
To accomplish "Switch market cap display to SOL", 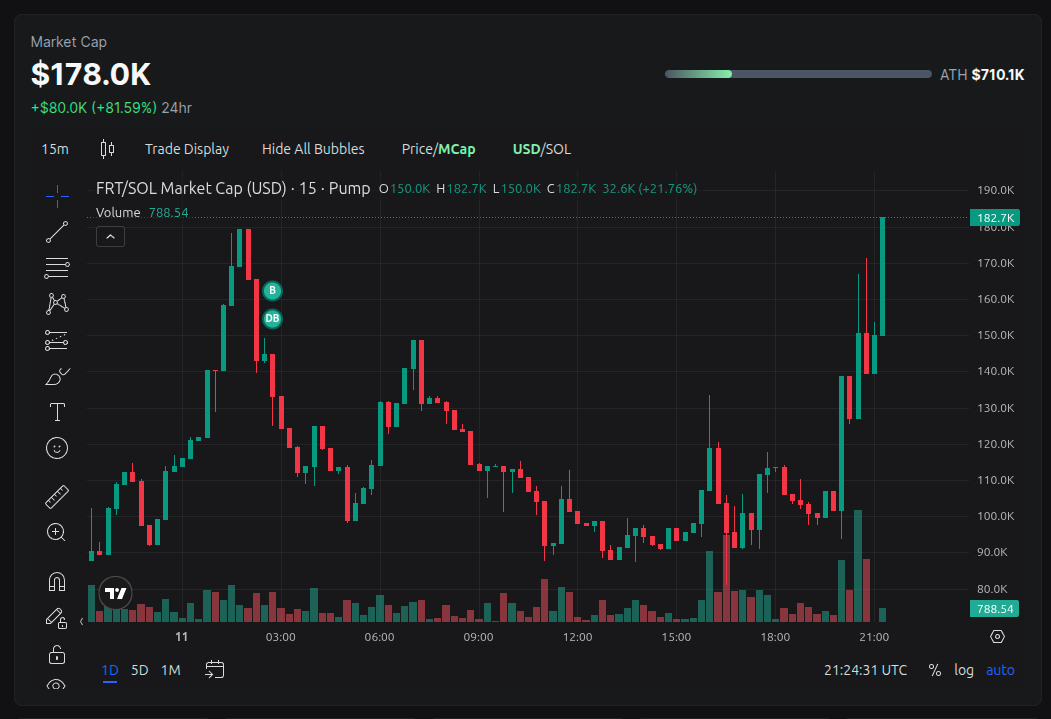I will [560, 148].
